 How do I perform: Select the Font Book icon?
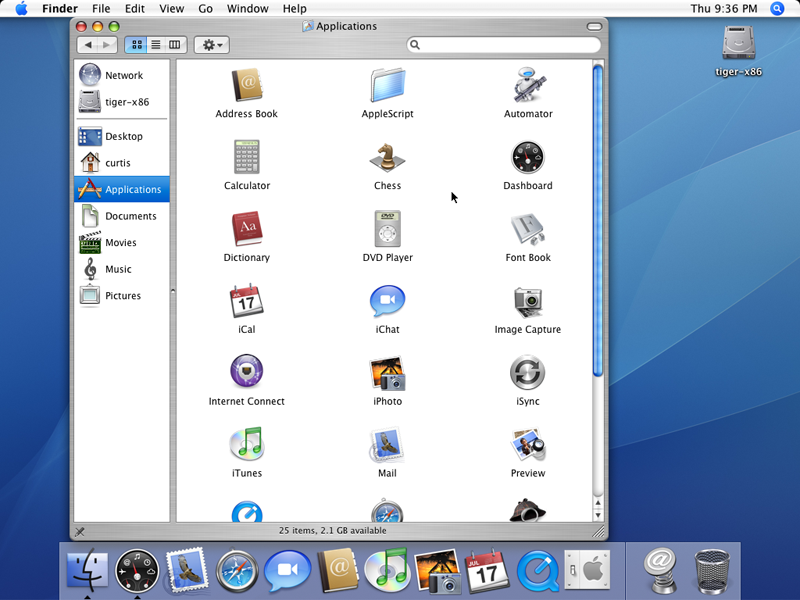[528, 229]
